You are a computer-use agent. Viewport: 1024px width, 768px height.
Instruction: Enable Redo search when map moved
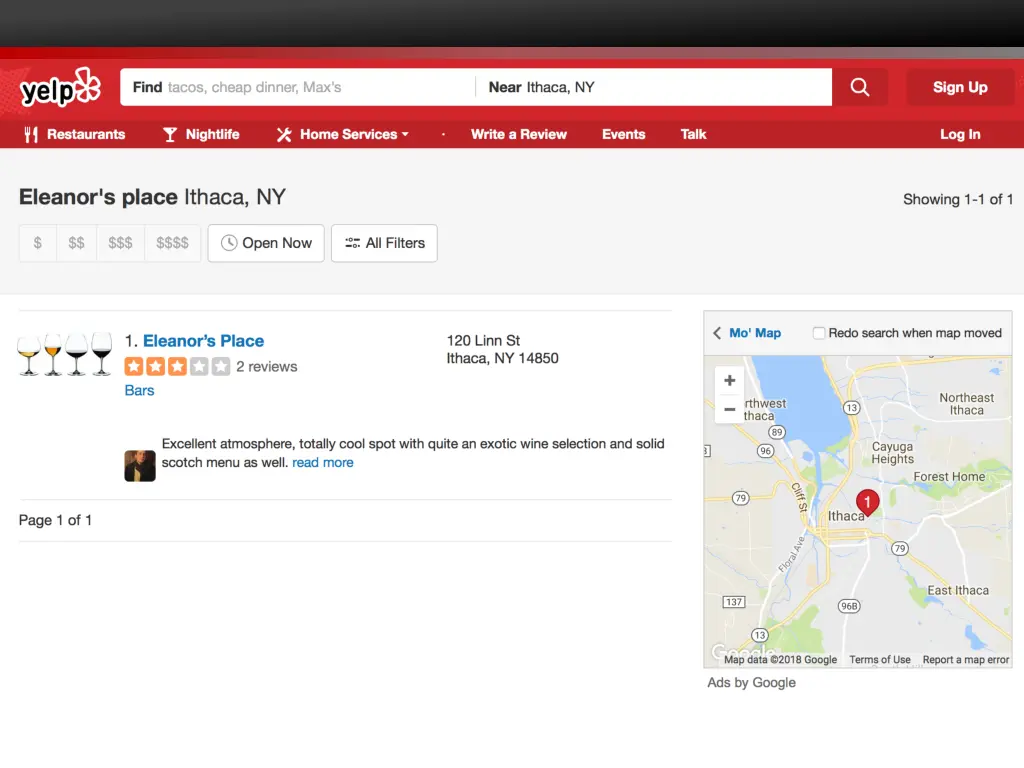point(818,333)
